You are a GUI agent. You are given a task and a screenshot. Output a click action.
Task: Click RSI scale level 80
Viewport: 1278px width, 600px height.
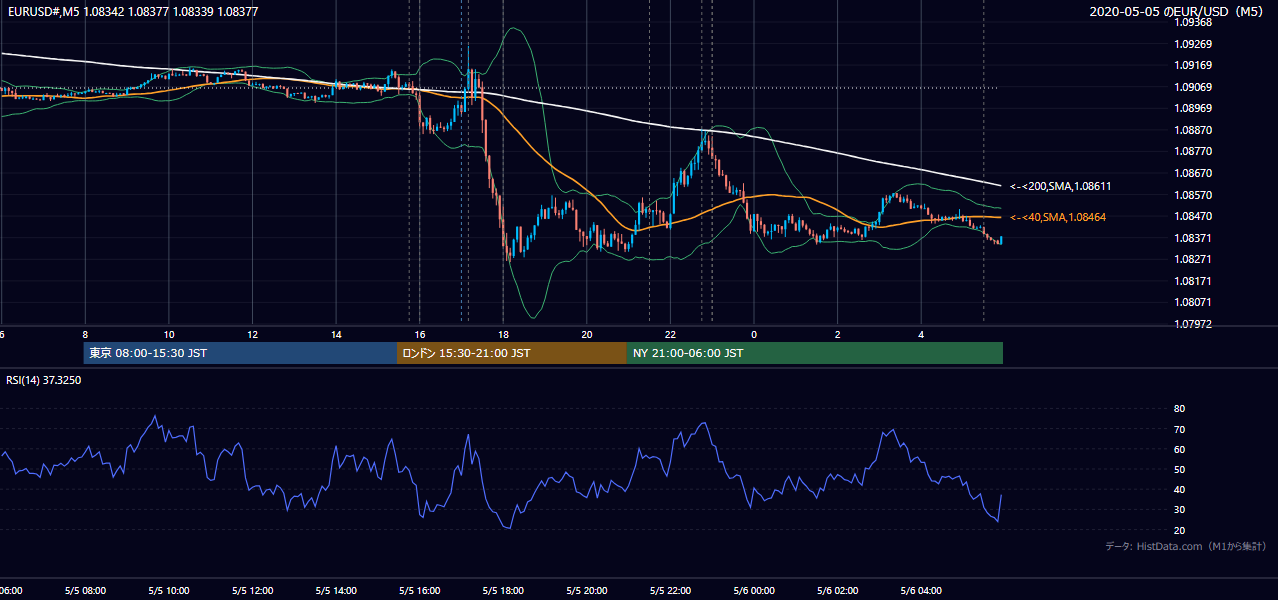[1179, 409]
